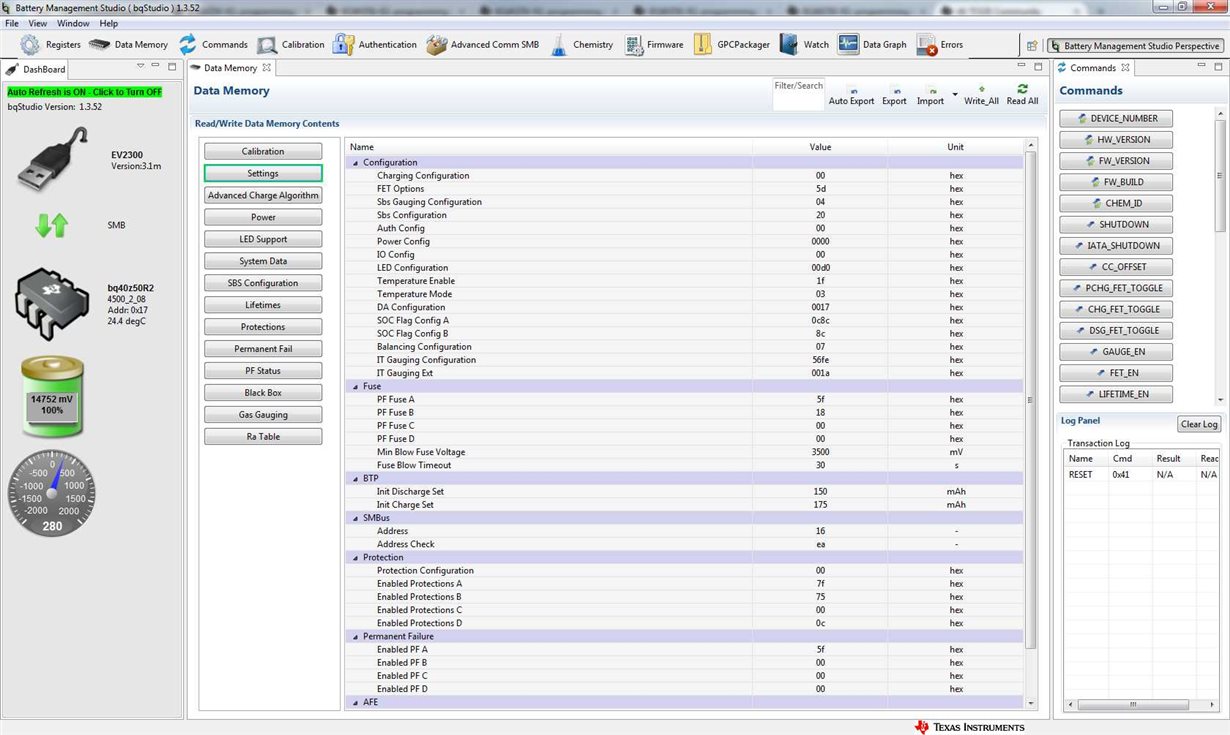Screen dimensions: 1230x735
Task: Click the Battery Management Studio Perspective button
Action: [1136, 46]
